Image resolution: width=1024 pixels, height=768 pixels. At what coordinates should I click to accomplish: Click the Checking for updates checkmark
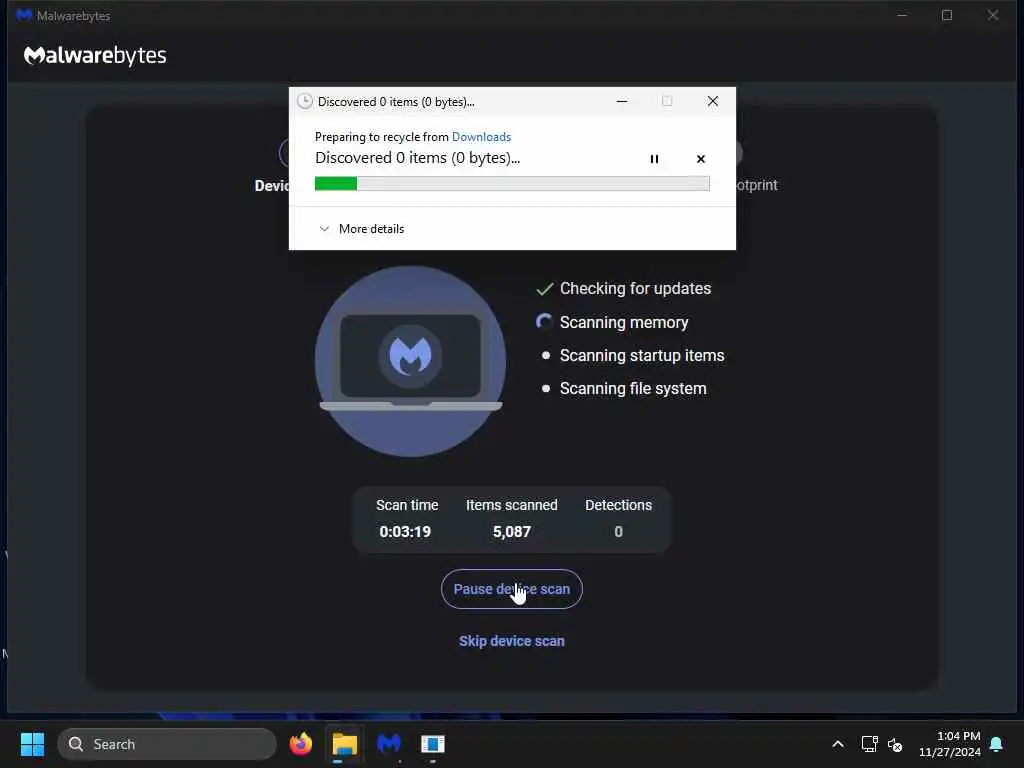pyautogui.click(x=545, y=289)
